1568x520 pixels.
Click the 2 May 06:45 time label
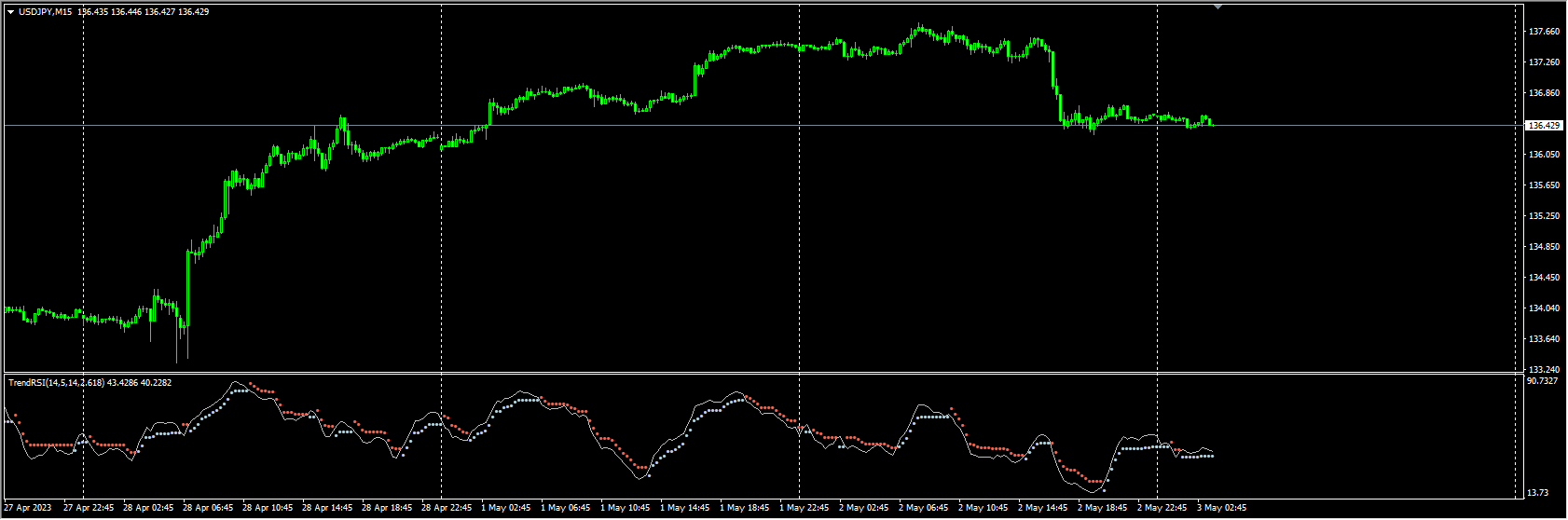(x=923, y=508)
